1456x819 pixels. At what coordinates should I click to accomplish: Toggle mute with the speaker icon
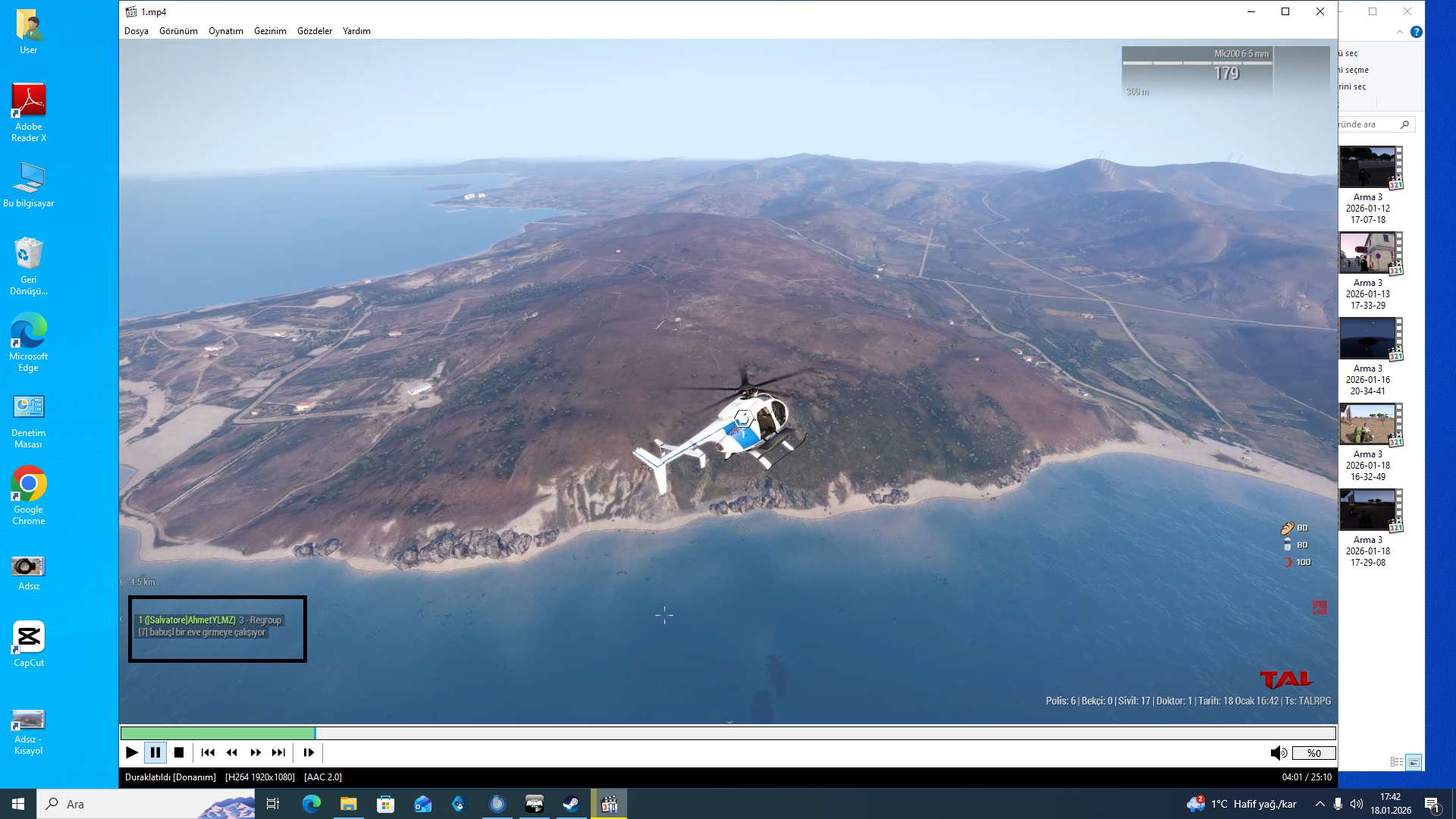click(x=1279, y=753)
